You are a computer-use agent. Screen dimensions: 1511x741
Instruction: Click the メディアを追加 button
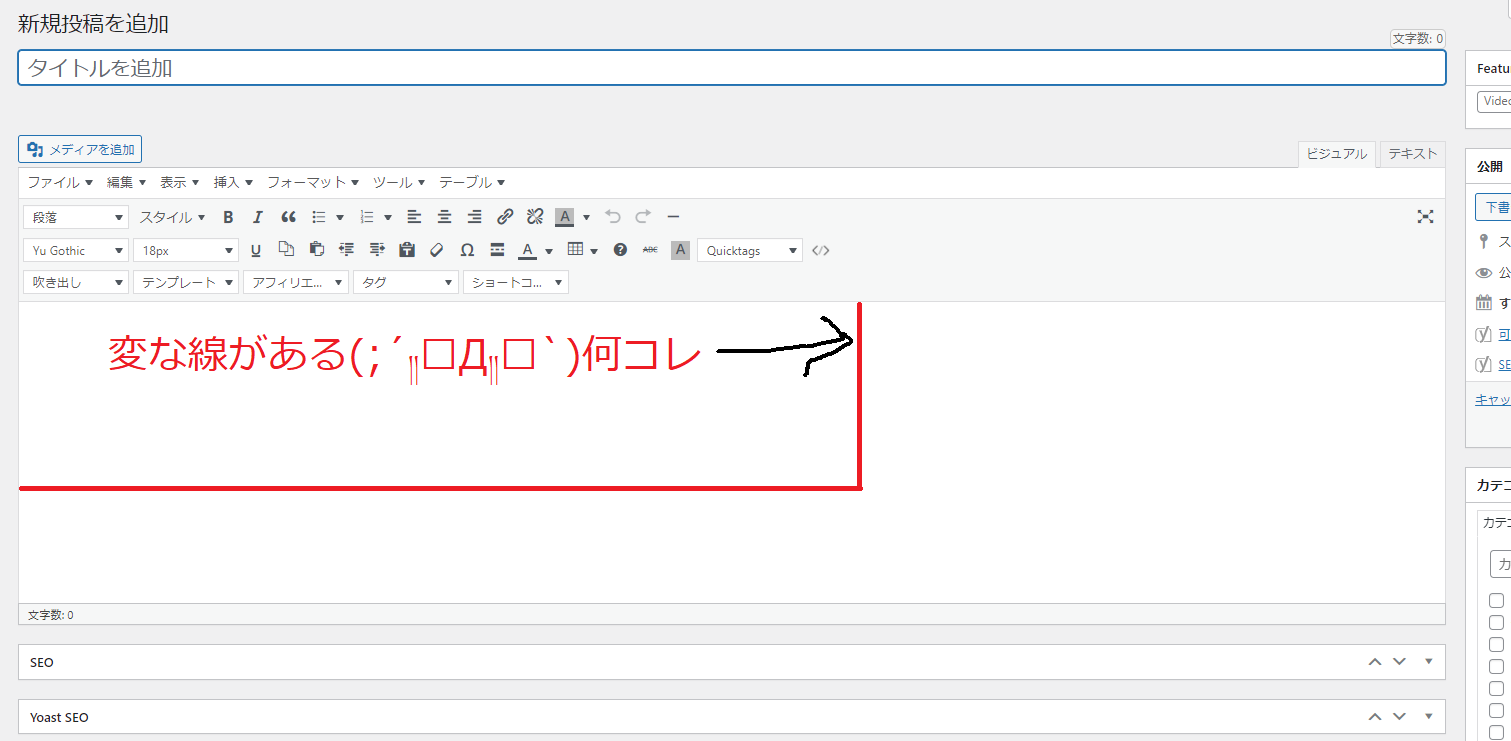[x=80, y=149]
